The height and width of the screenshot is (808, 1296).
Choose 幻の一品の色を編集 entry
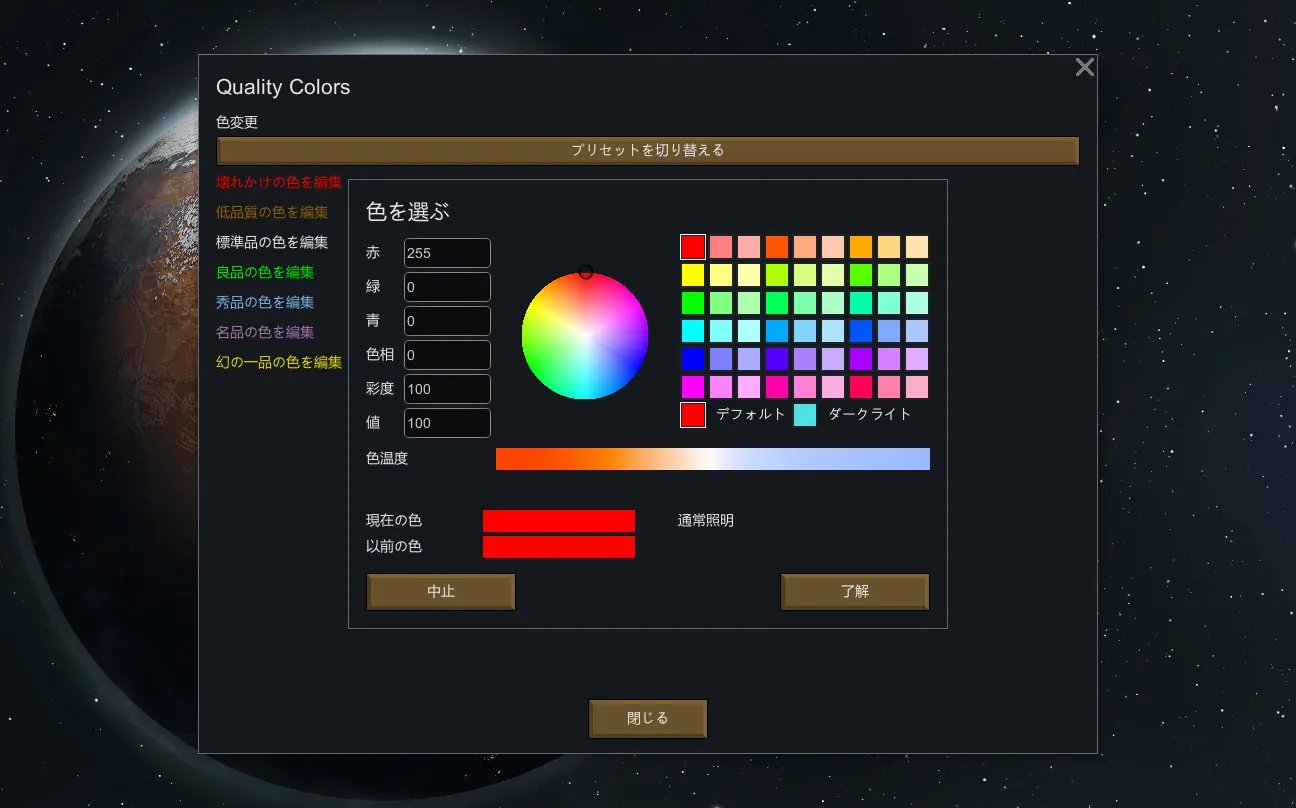(279, 362)
